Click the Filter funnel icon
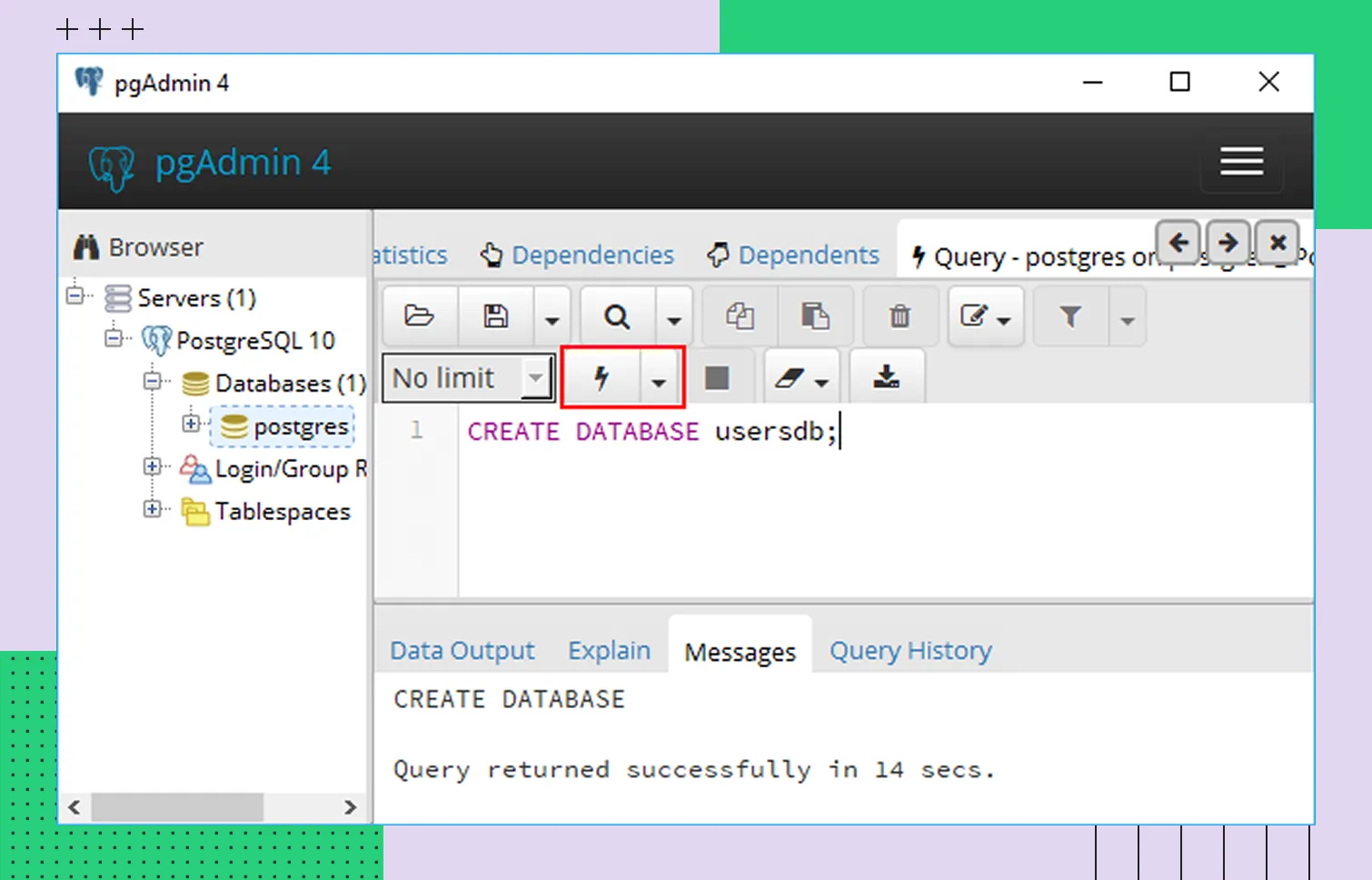1372x880 pixels. [x=1070, y=316]
